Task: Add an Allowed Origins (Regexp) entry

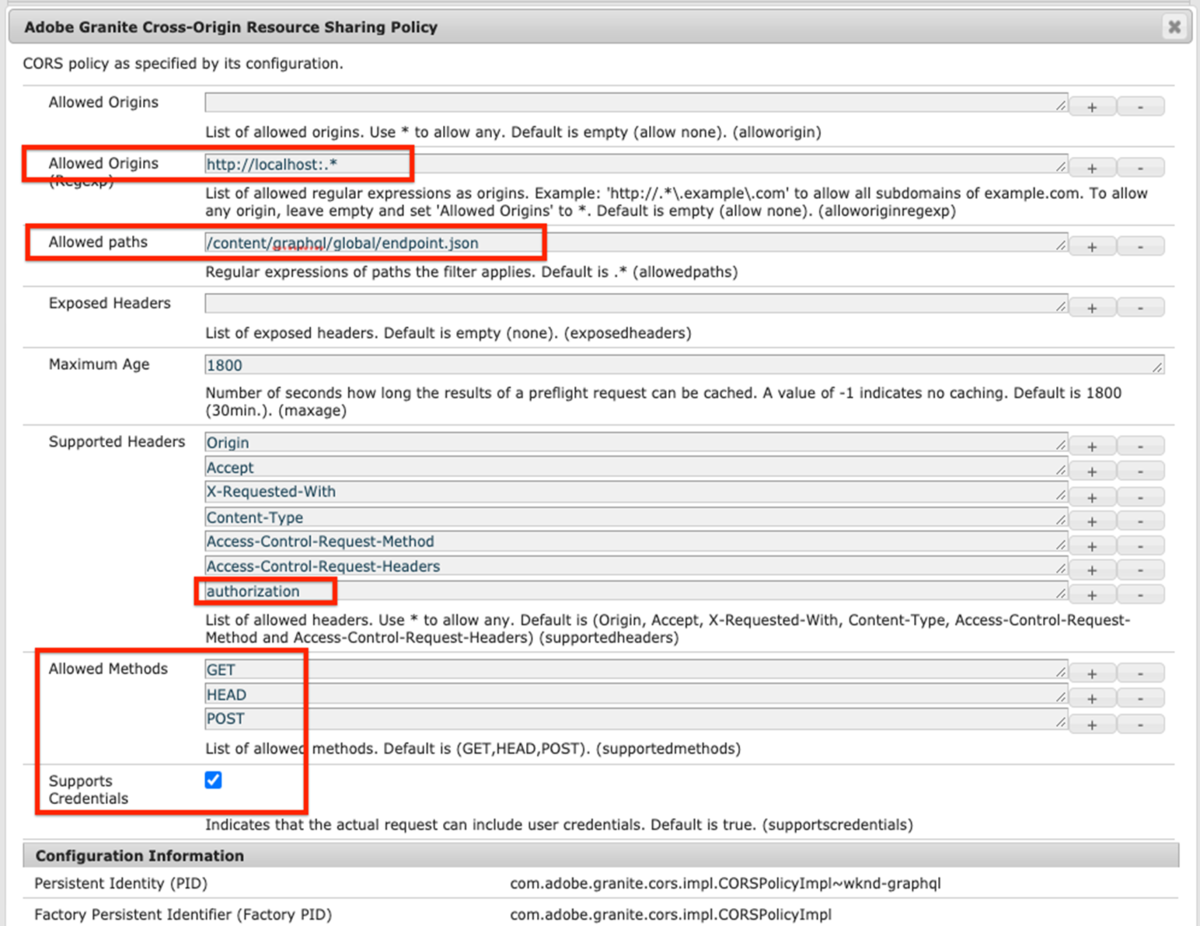Action: click(1092, 167)
